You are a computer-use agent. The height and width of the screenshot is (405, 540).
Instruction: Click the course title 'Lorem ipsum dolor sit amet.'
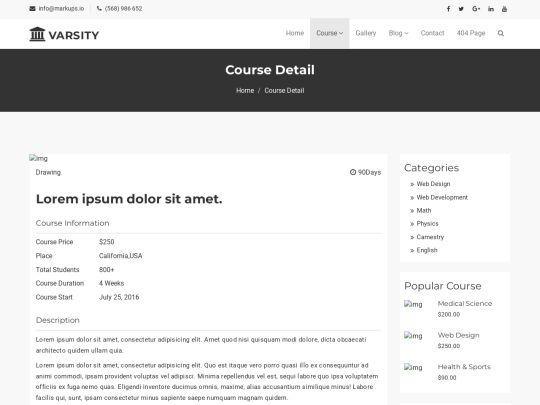click(129, 199)
